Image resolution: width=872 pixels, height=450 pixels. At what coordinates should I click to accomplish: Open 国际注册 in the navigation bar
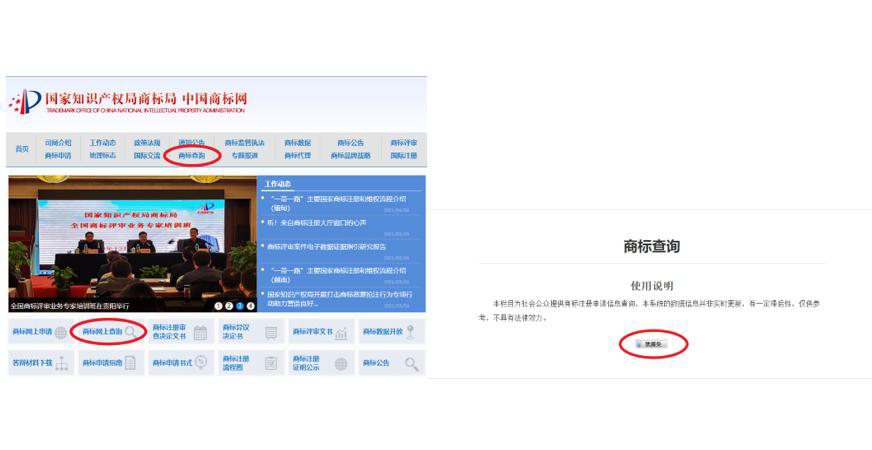(x=404, y=156)
